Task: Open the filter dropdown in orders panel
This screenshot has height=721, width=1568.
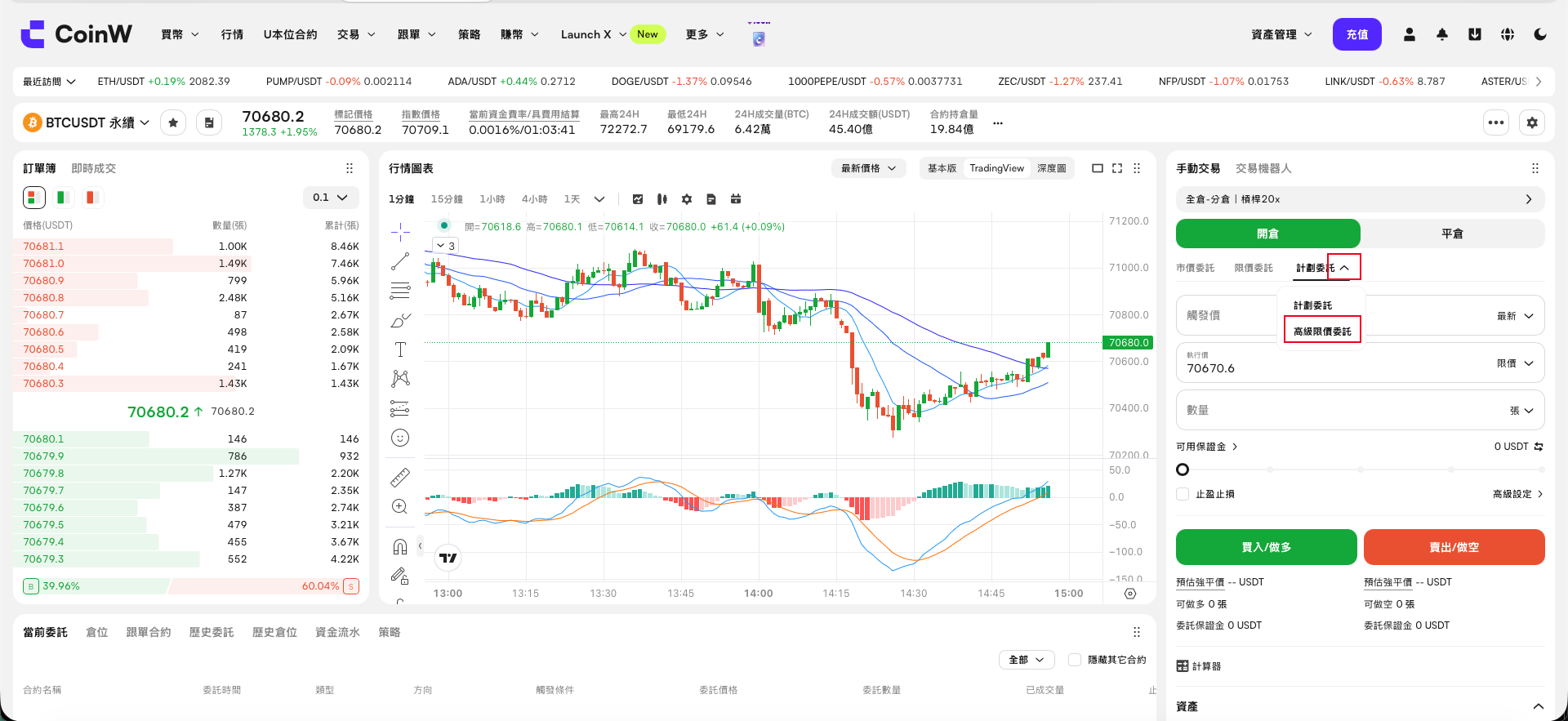Action: pyautogui.click(x=1027, y=660)
